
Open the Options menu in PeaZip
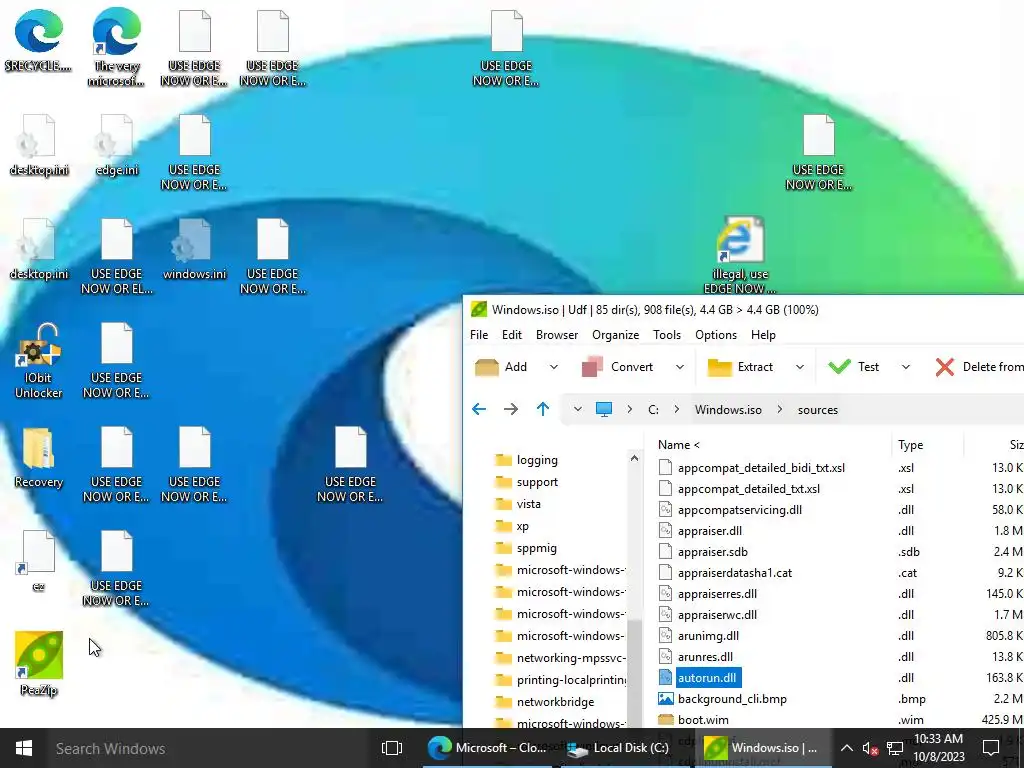coord(716,335)
